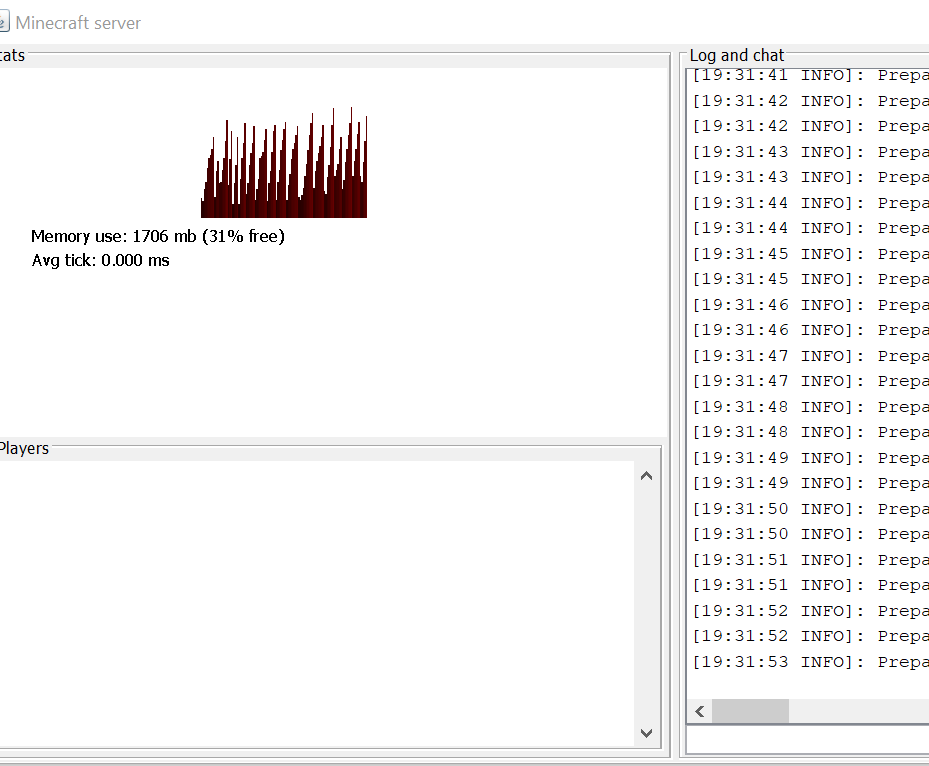Click the 'Log and chat' panel label

point(736,55)
